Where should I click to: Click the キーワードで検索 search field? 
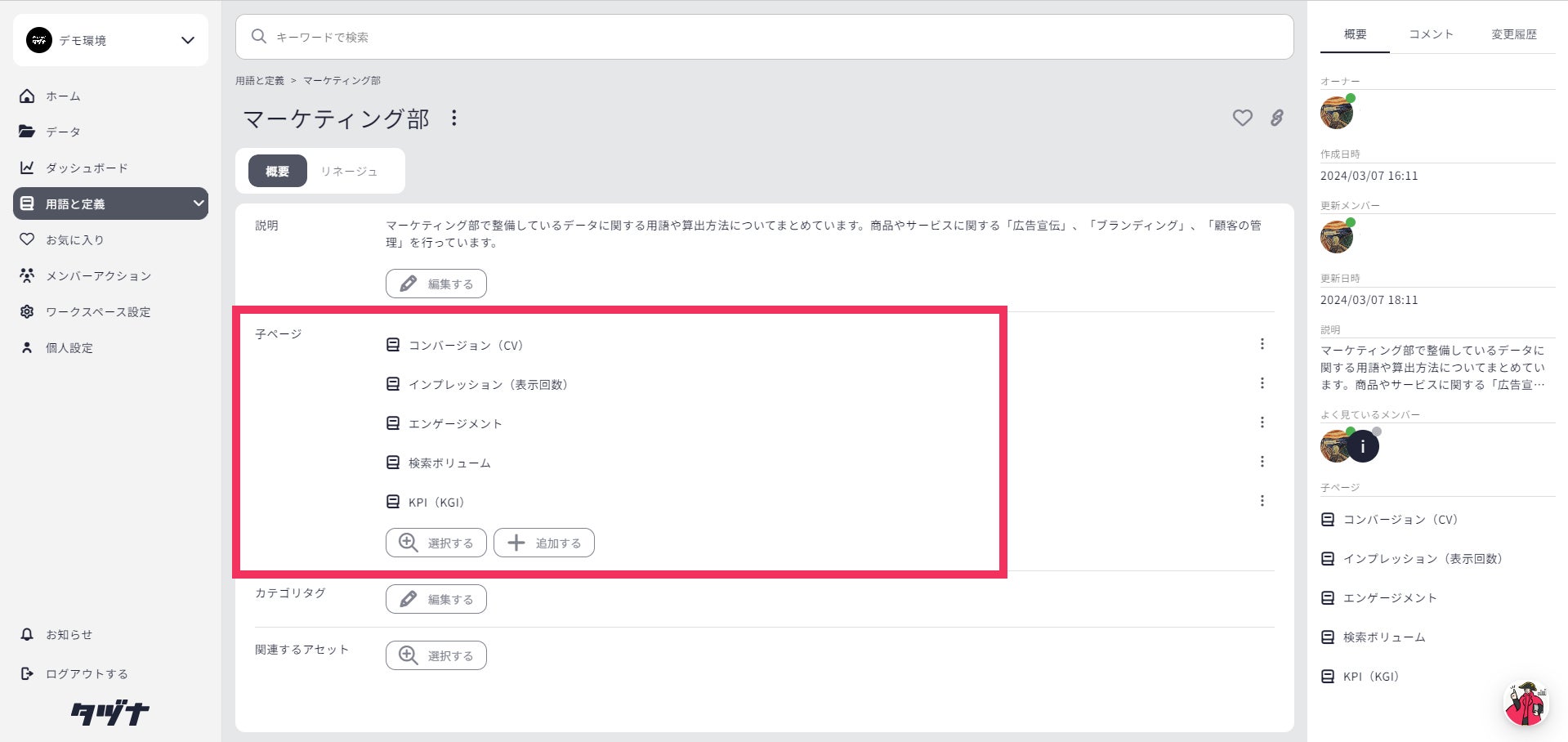pyautogui.click(x=764, y=37)
